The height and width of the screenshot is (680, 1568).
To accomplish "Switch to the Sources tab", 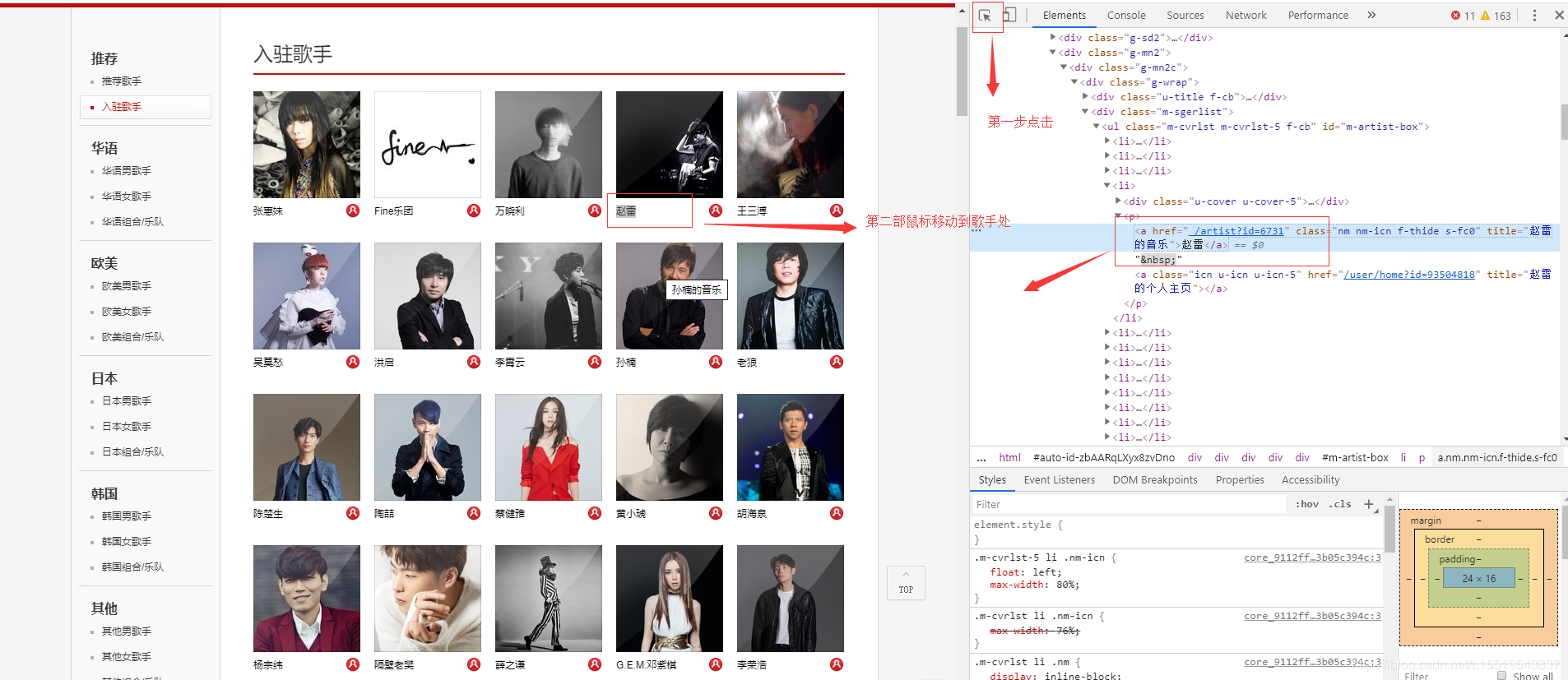I will [x=1185, y=15].
